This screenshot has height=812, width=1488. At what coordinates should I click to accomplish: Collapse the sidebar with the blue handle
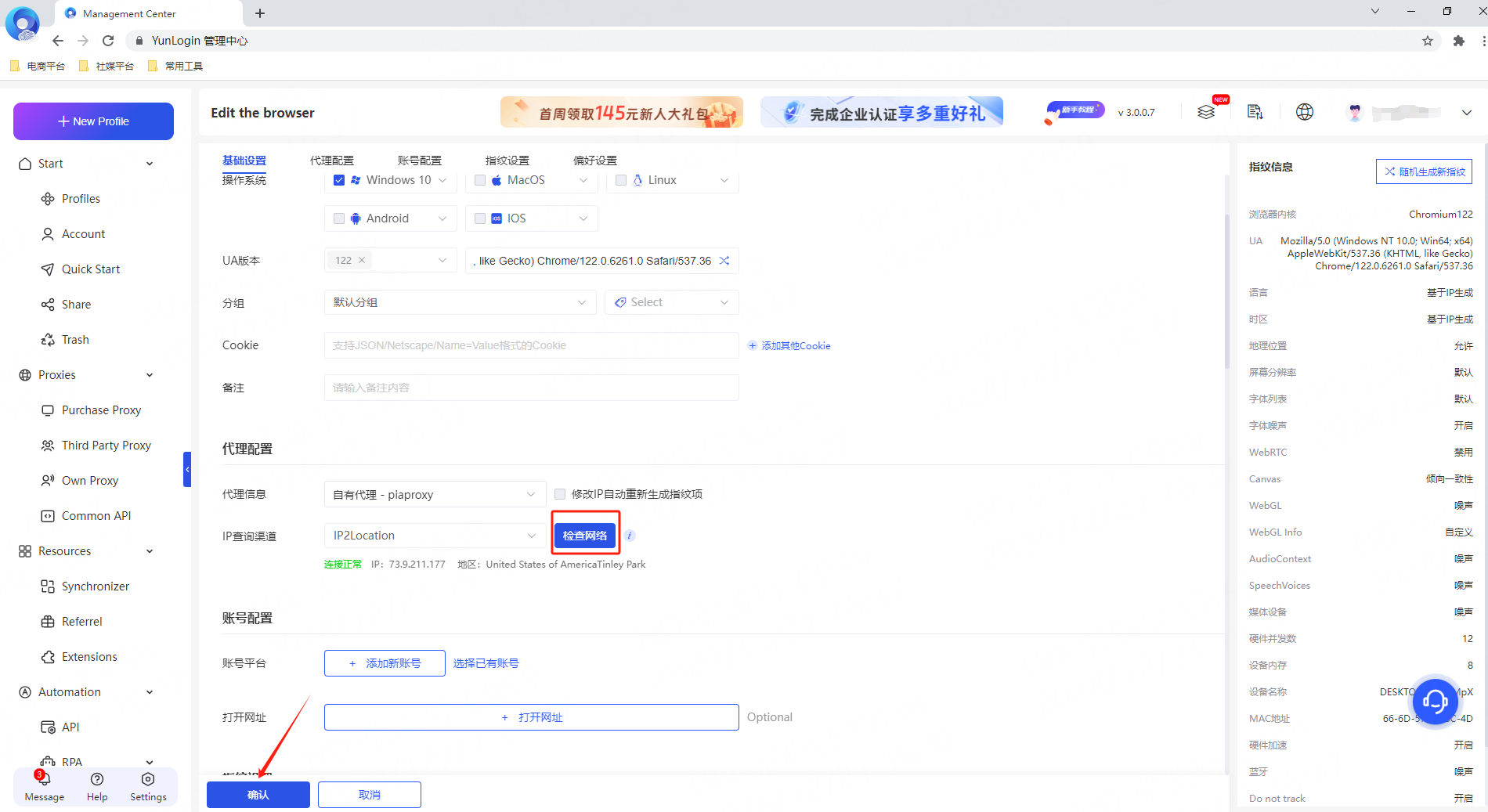(x=187, y=469)
